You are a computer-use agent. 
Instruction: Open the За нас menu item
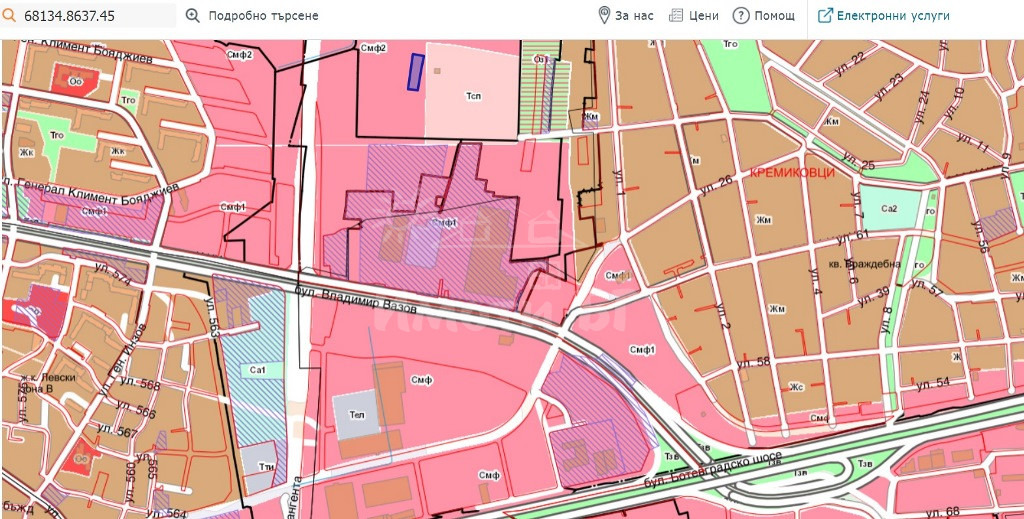coord(634,16)
